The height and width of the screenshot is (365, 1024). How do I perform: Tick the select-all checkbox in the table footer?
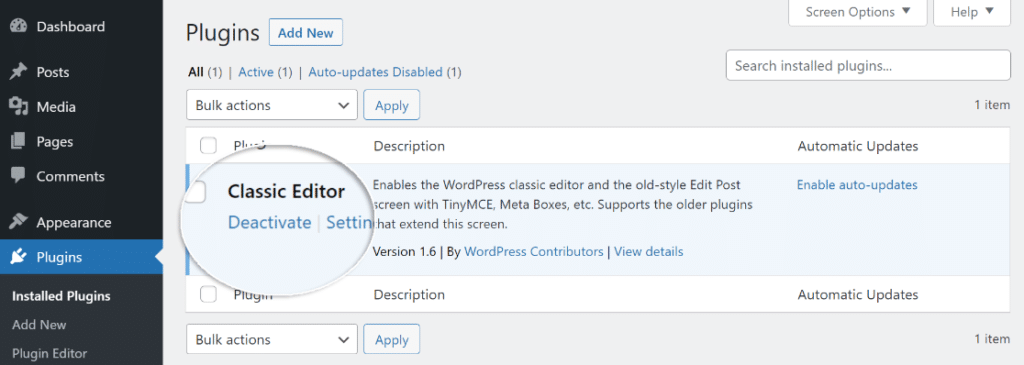(208, 294)
